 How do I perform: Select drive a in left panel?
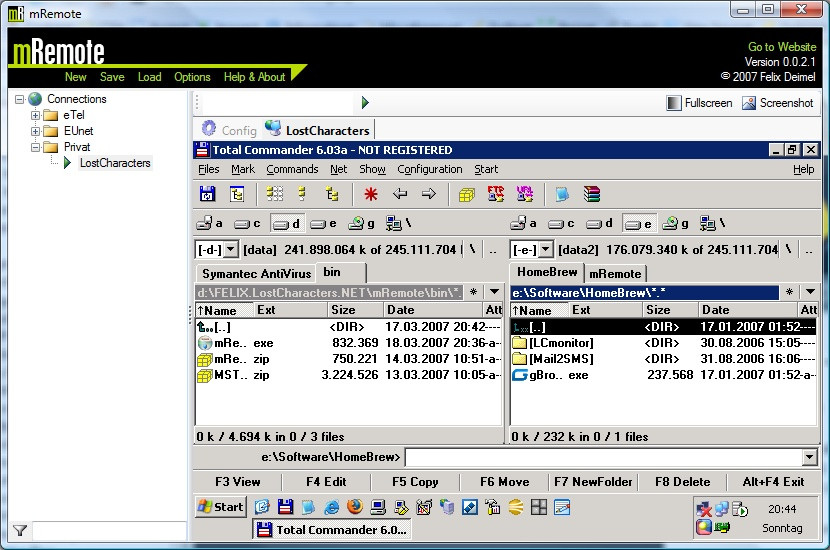[210, 223]
